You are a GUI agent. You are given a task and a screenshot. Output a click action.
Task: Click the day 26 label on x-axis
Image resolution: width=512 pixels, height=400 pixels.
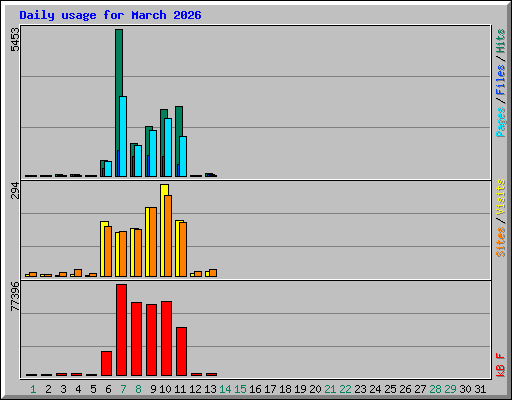pyautogui.click(x=405, y=389)
